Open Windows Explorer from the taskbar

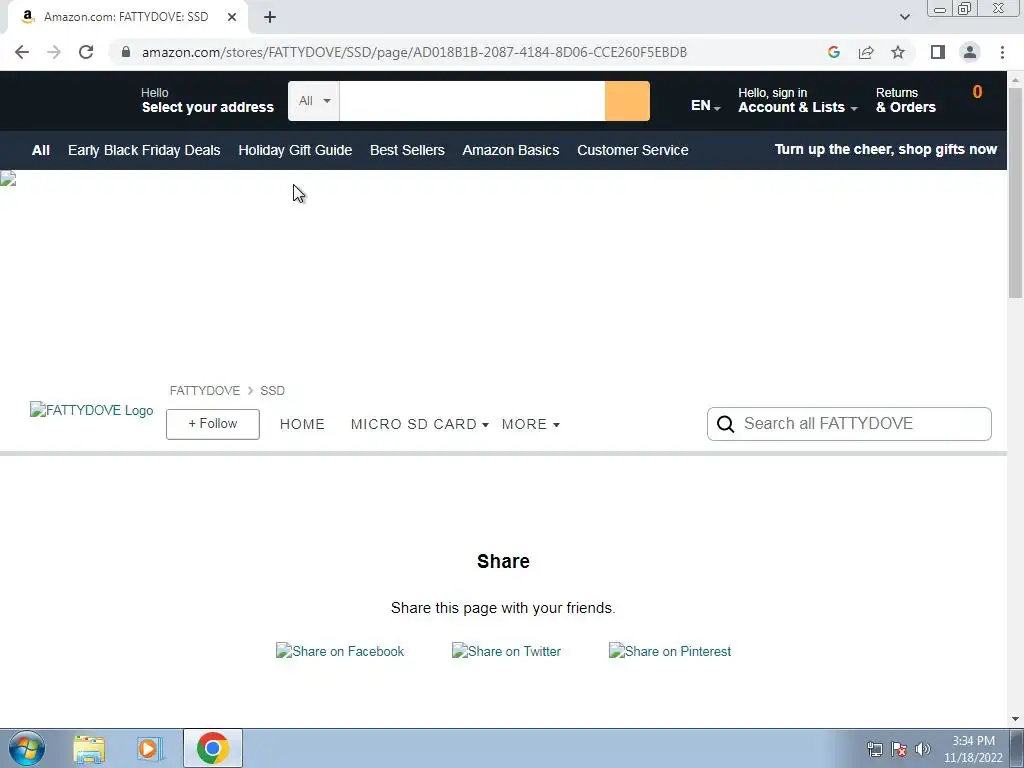[89, 748]
